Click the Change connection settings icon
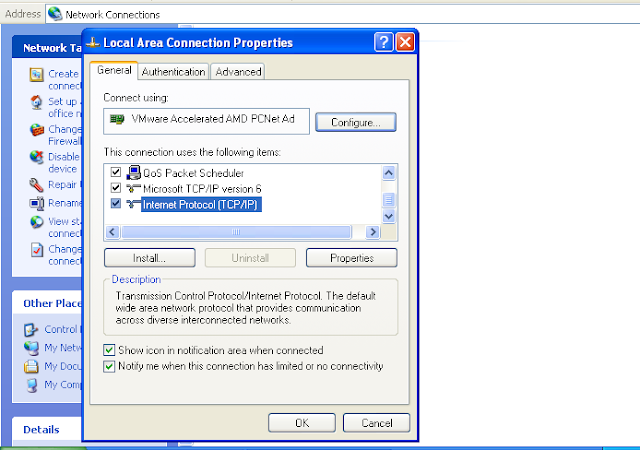 [36, 250]
